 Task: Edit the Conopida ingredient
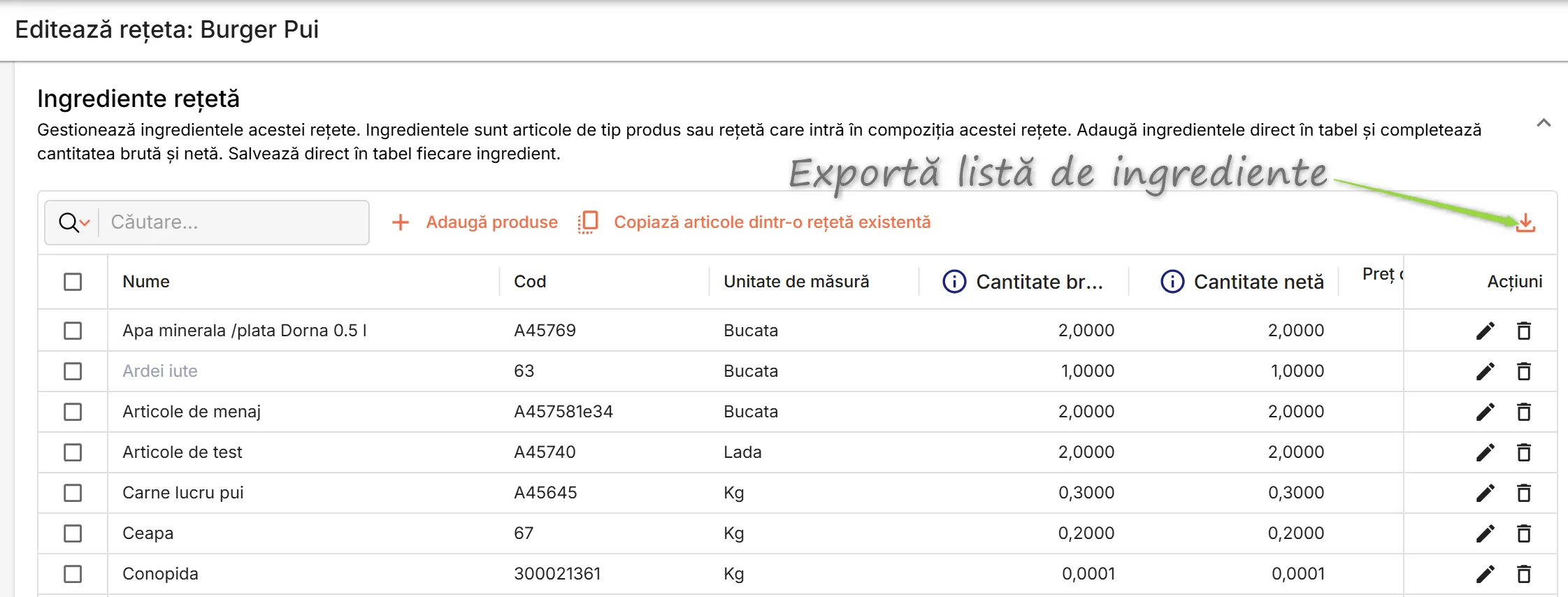(1486, 574)
